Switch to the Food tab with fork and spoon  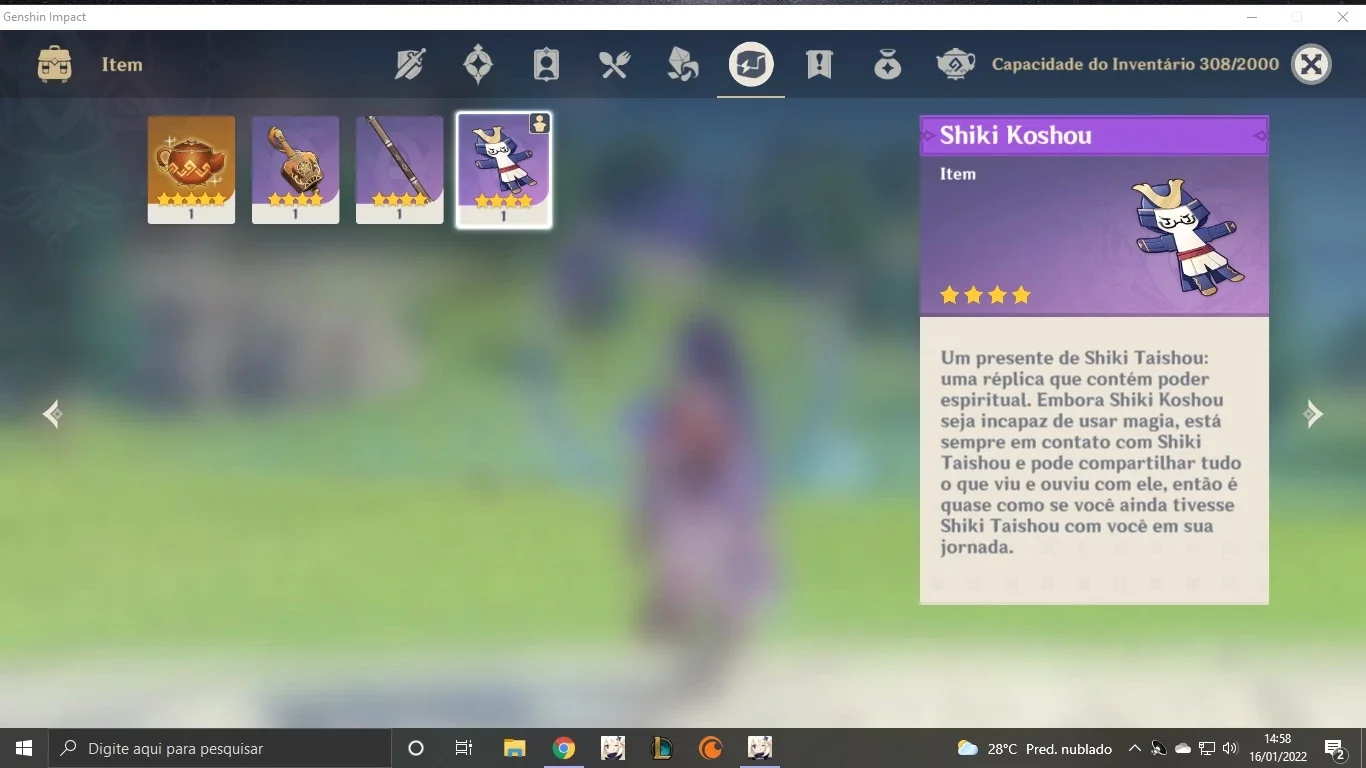tap(614, 65)
